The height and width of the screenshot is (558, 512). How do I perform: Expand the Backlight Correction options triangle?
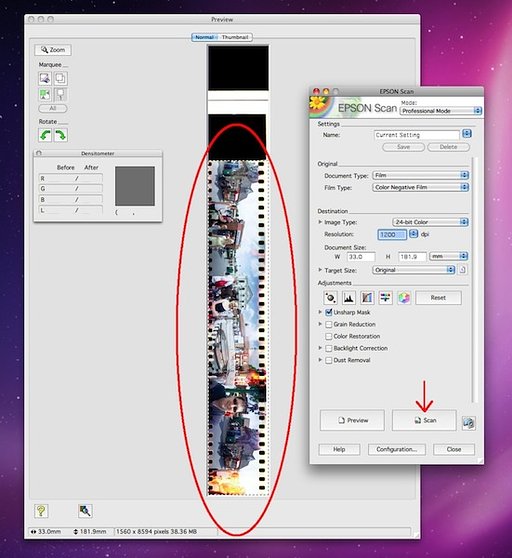320,348
